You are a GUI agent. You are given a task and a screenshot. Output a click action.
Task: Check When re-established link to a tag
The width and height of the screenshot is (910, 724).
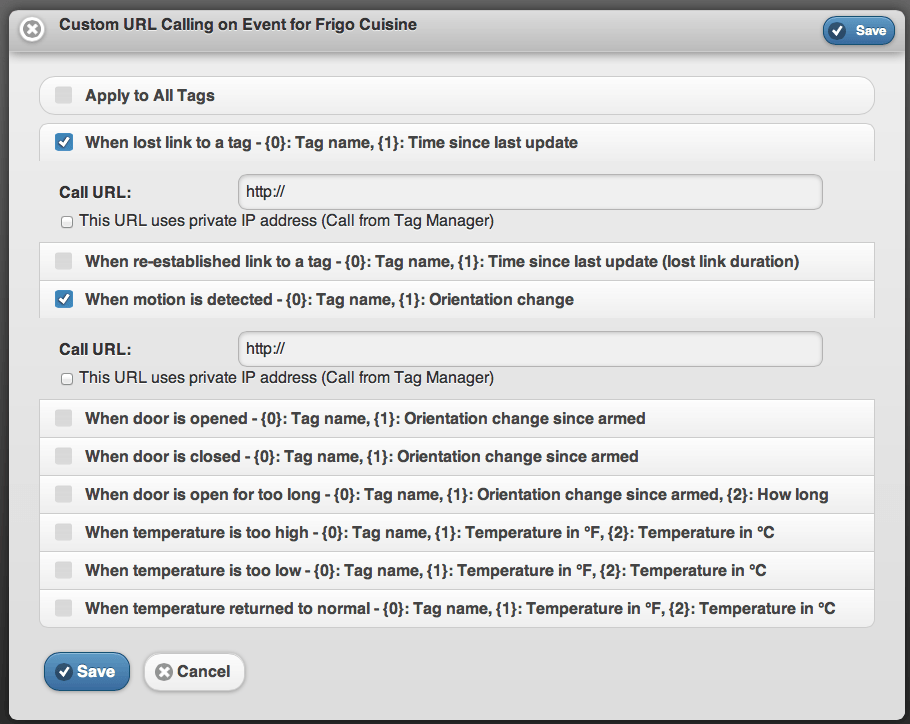click(64, 261)
